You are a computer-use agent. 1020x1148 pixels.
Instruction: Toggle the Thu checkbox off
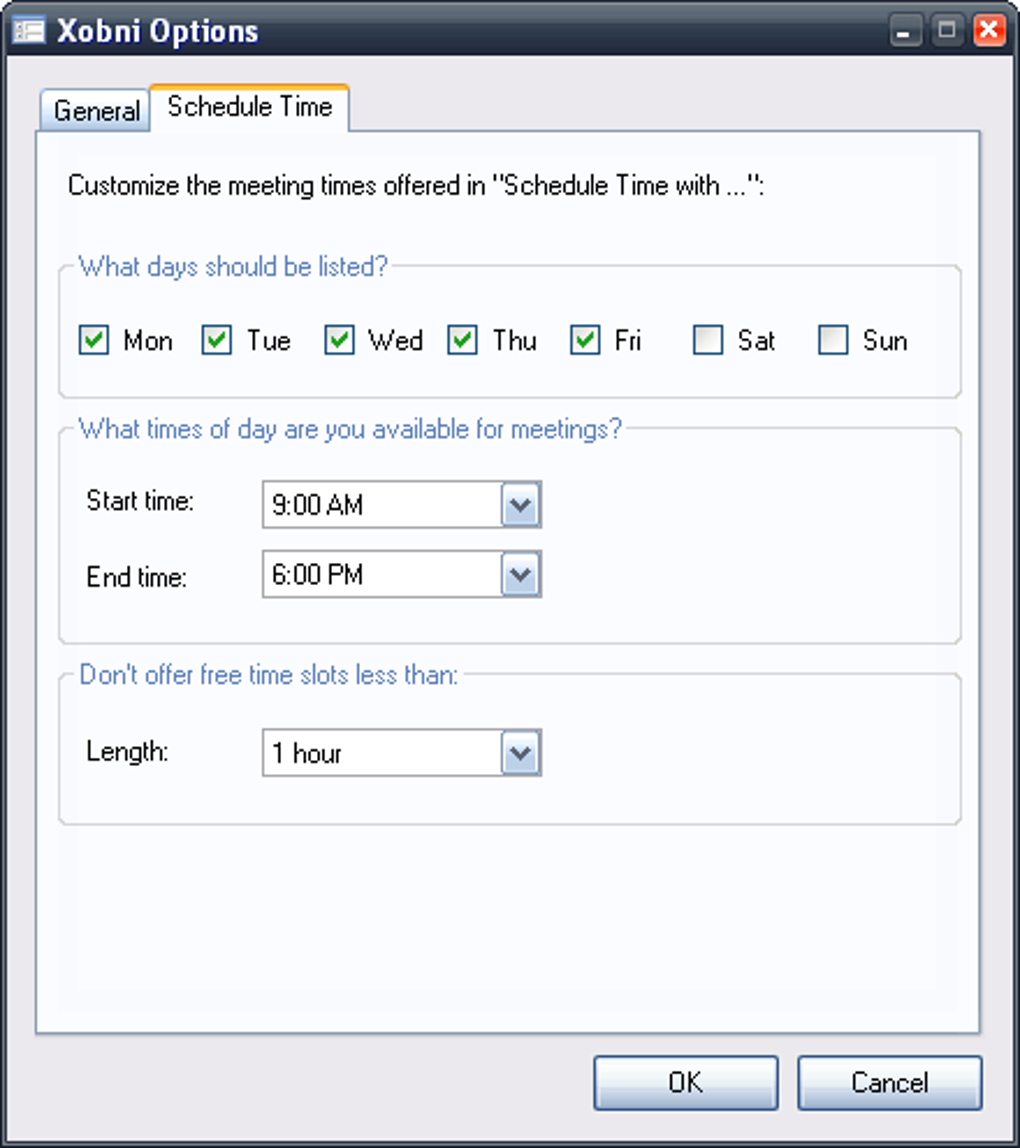[x=463, y=340]
